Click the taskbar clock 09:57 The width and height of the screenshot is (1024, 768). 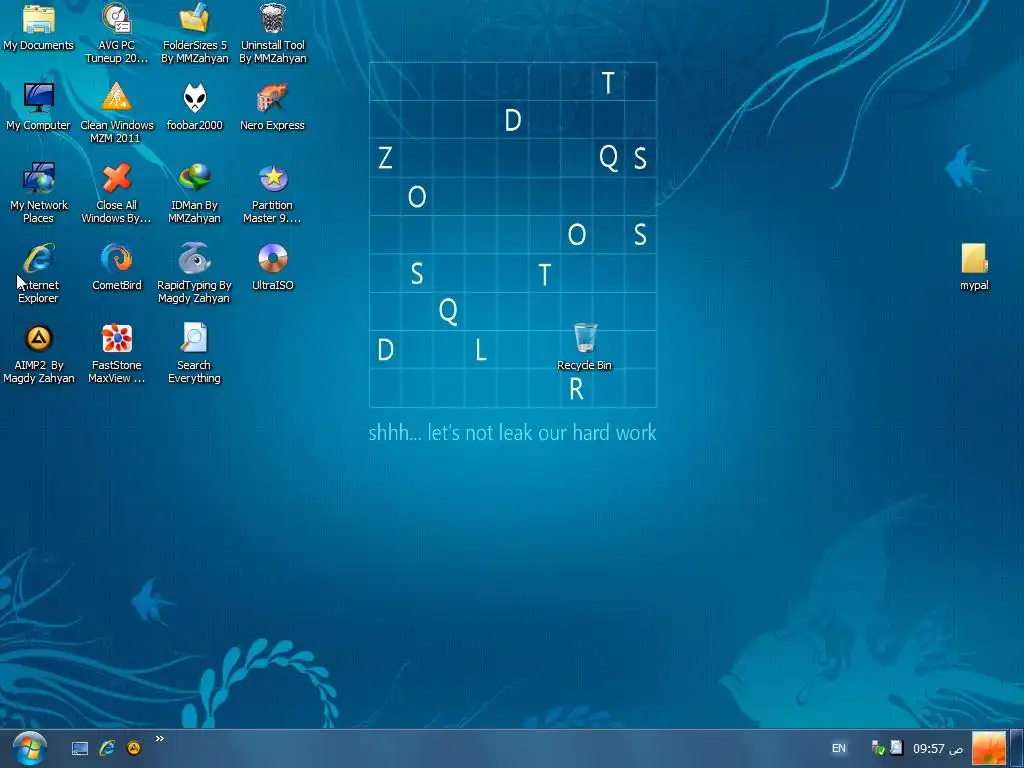938,748
